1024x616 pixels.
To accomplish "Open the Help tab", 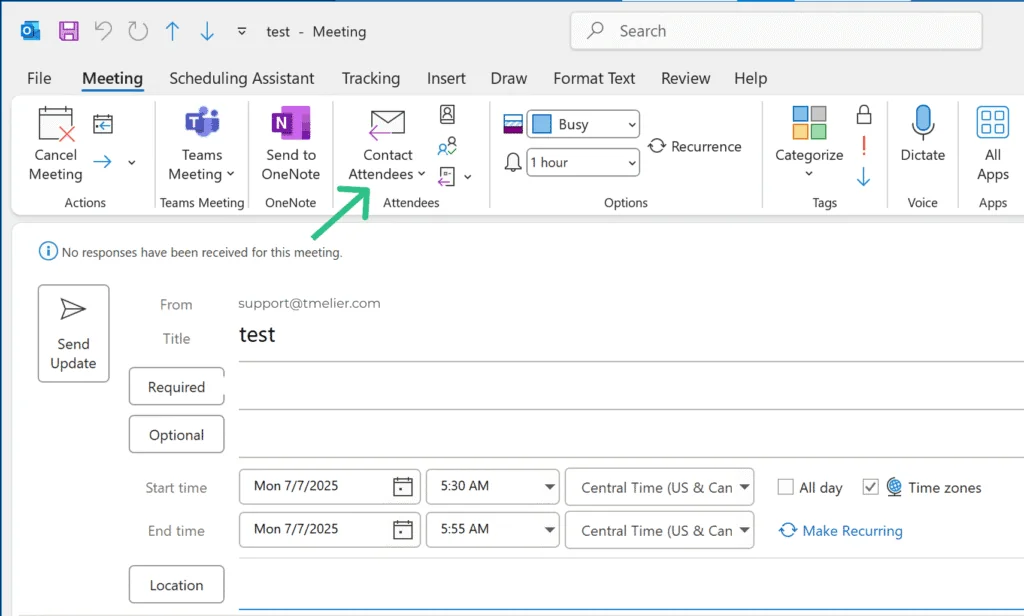I will (x=750, y=78).
